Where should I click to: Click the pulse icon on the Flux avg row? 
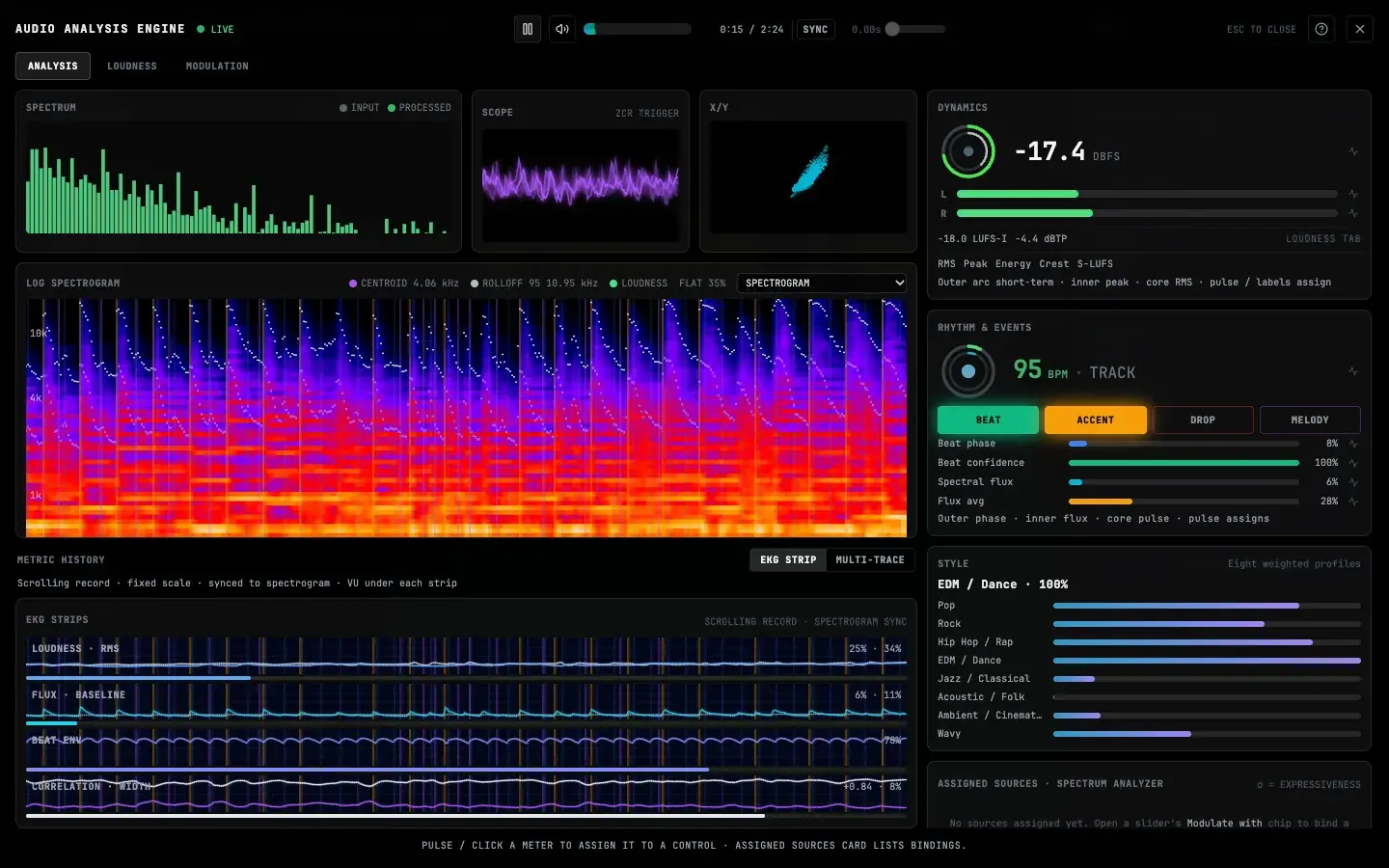pyautogui.click(x=1353, y=502)
